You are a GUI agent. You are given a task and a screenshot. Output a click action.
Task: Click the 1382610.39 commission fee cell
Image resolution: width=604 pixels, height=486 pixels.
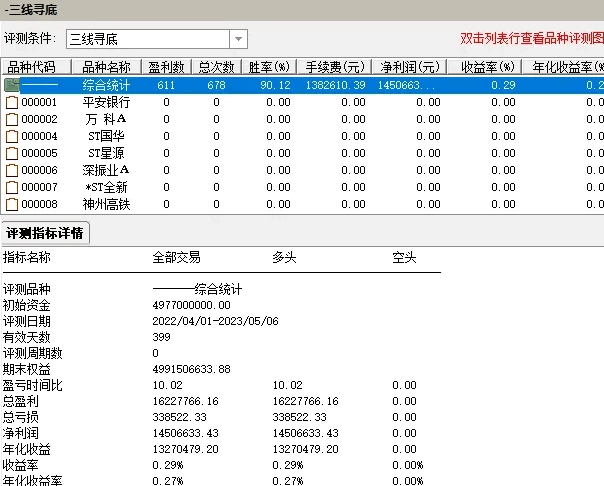[x=336, y=85]
